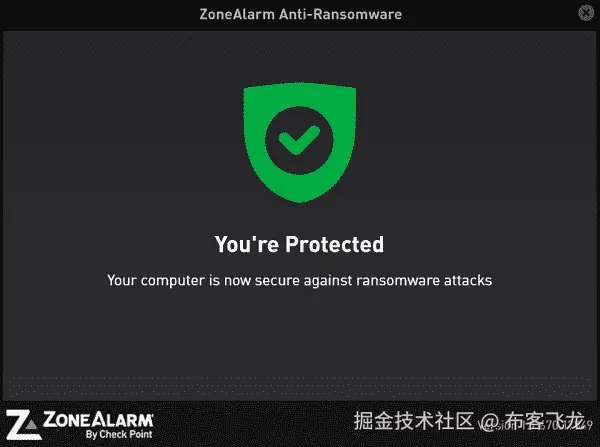600x447 pixels.
Task: Click the green checkmark inside the shield
Action: 299,140
